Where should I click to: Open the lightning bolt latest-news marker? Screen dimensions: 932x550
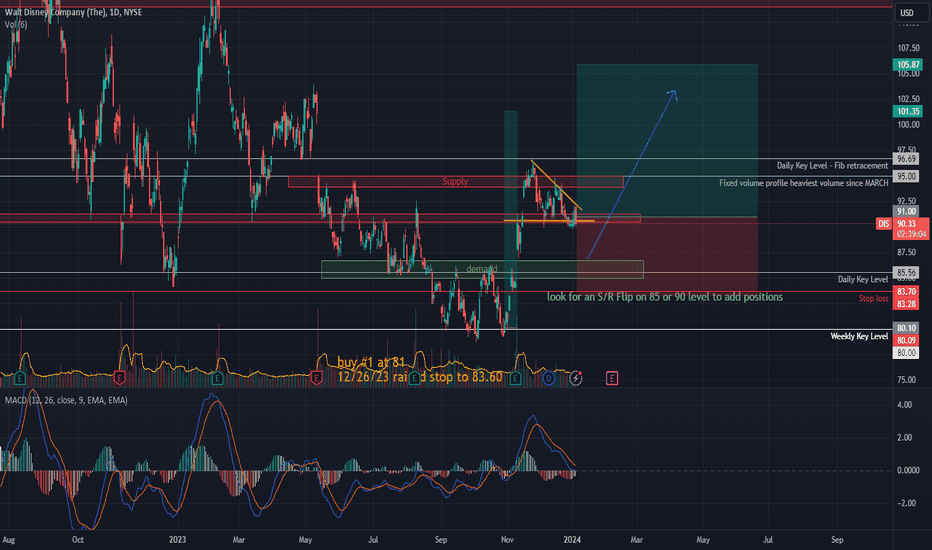coord(575,378)
